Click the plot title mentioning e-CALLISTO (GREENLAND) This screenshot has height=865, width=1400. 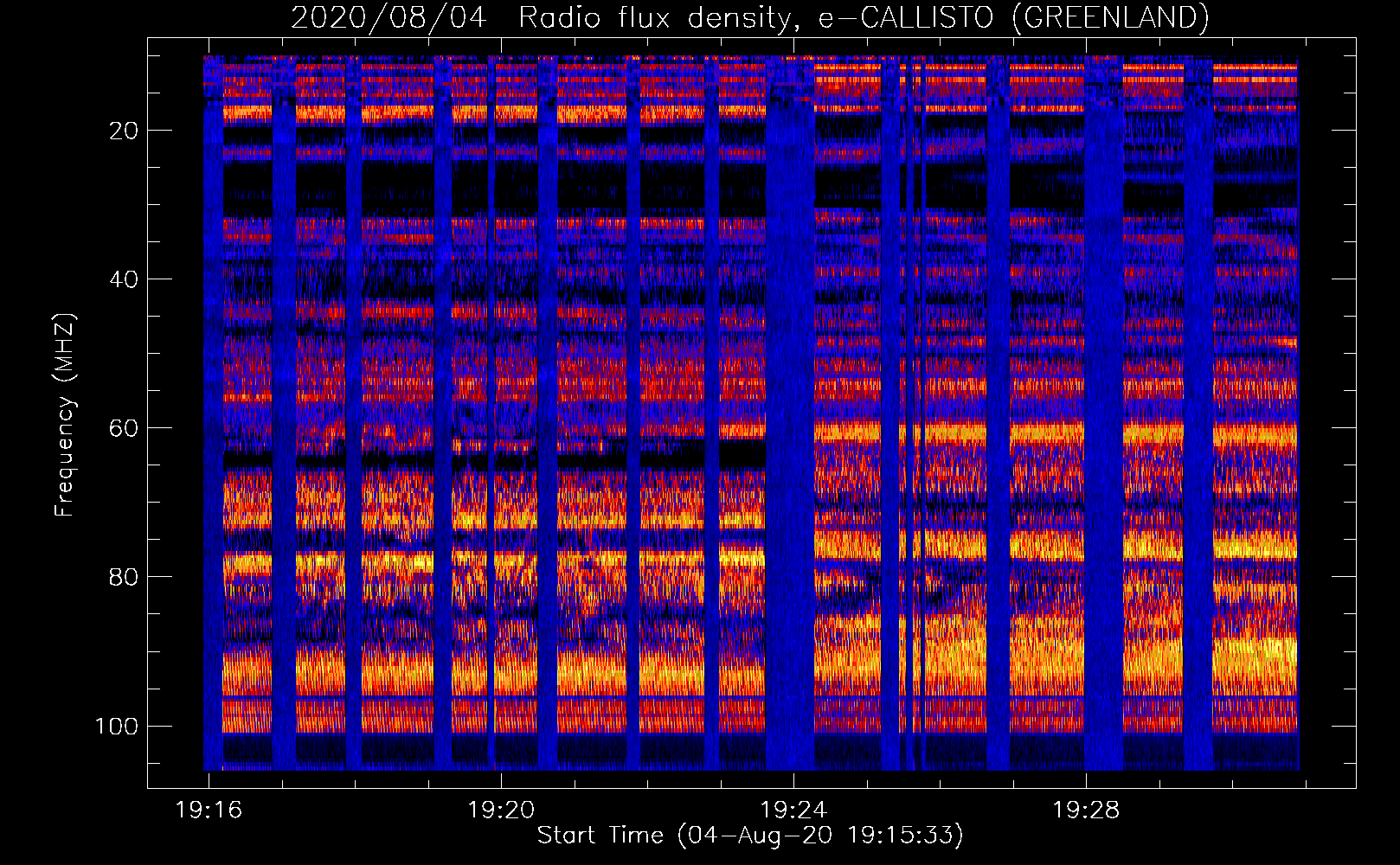750,17
